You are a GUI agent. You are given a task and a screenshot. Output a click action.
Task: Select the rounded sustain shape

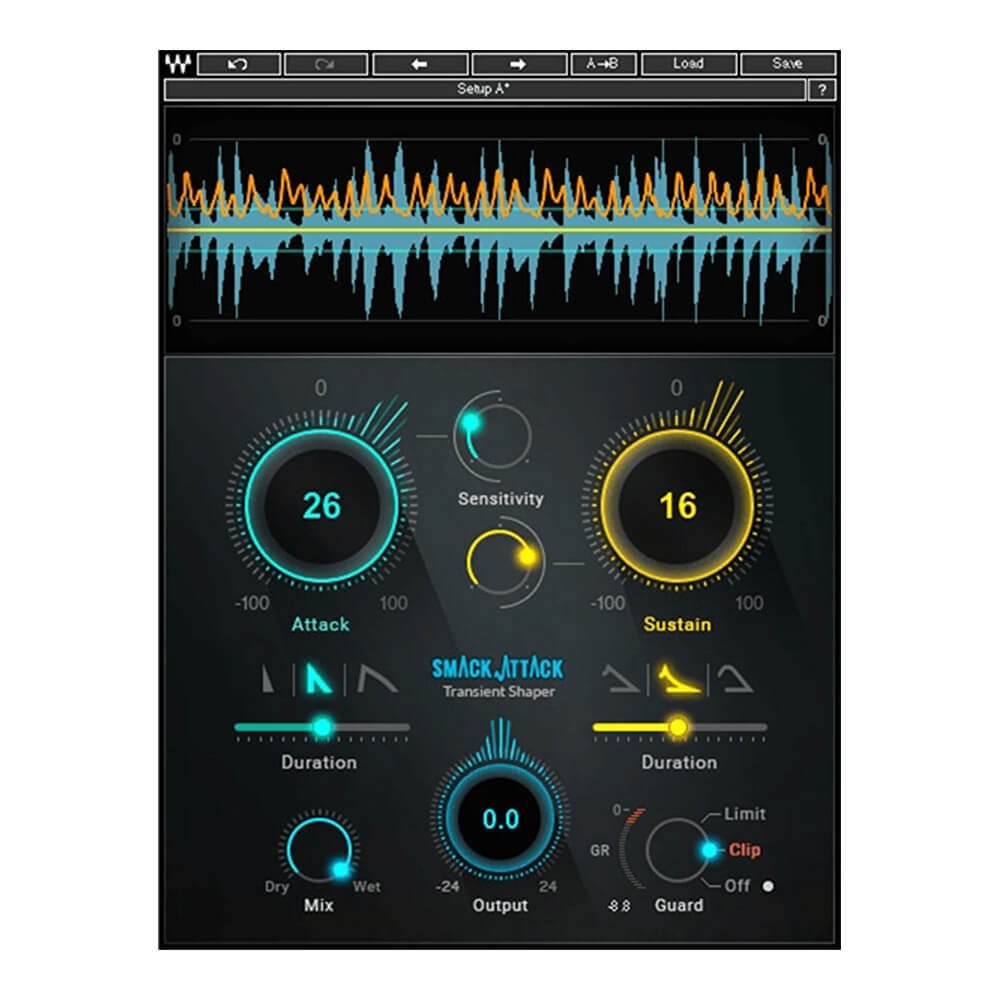(735, 679)
